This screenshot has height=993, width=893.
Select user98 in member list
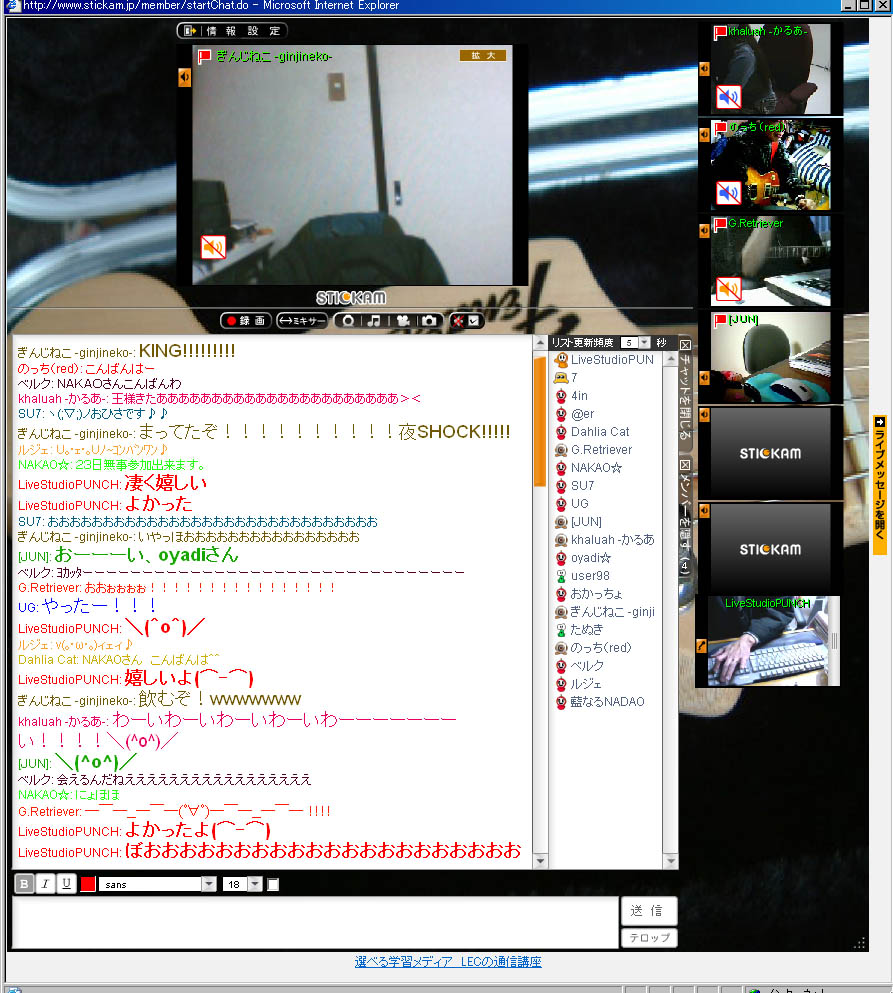pyautogui.click(x=582, y=576)
